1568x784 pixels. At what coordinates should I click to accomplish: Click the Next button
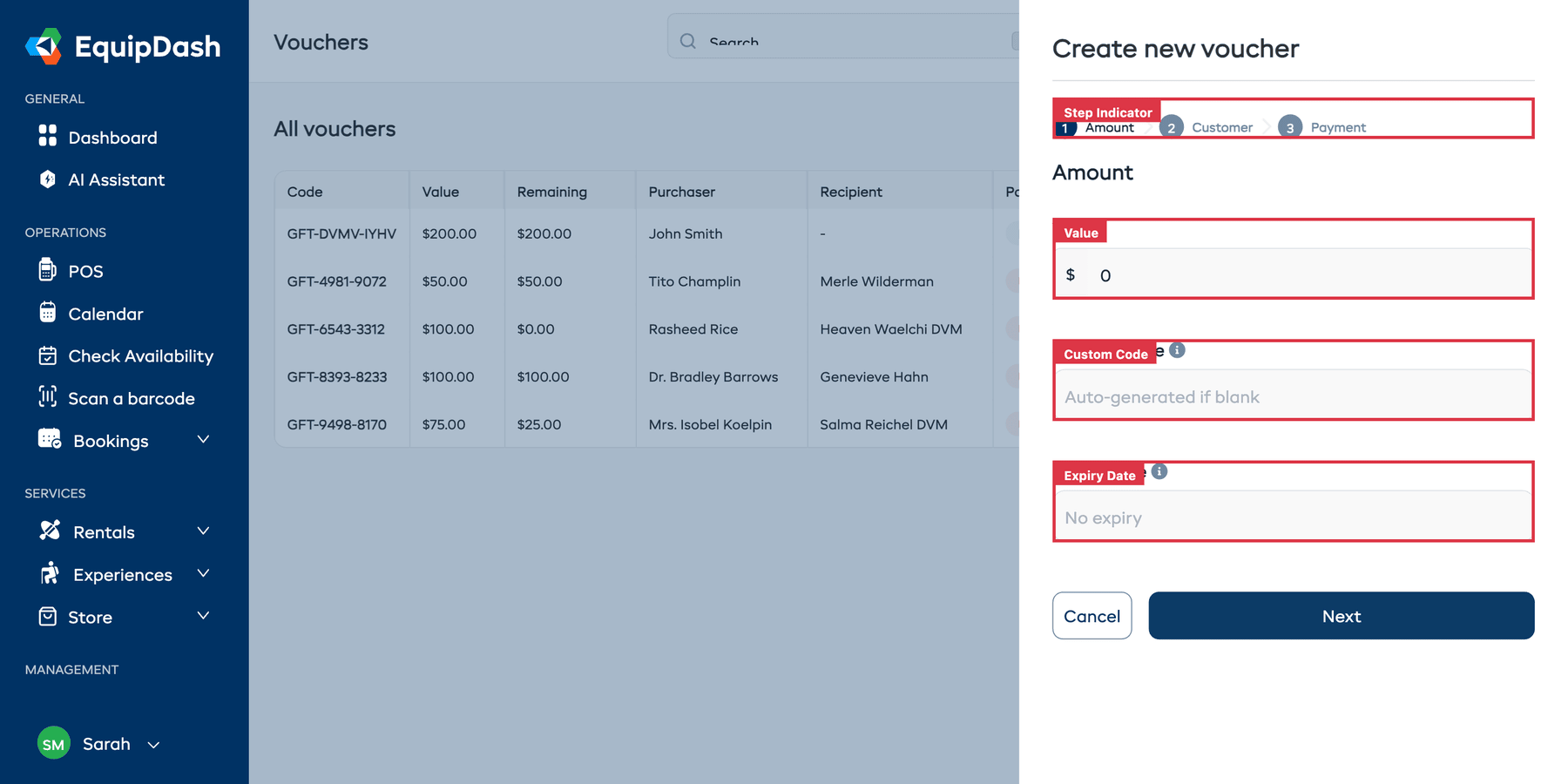[1341, 616]
